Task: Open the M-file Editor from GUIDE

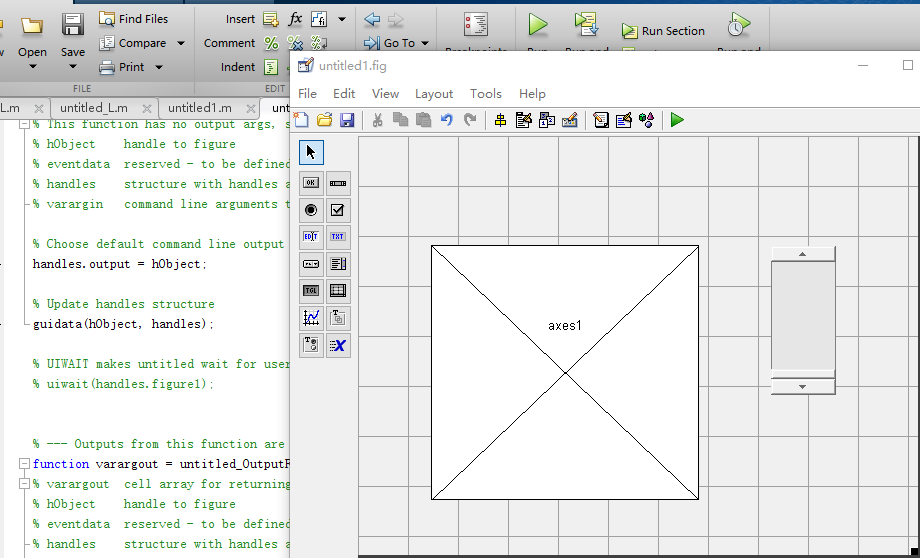Action: point(601,120)
